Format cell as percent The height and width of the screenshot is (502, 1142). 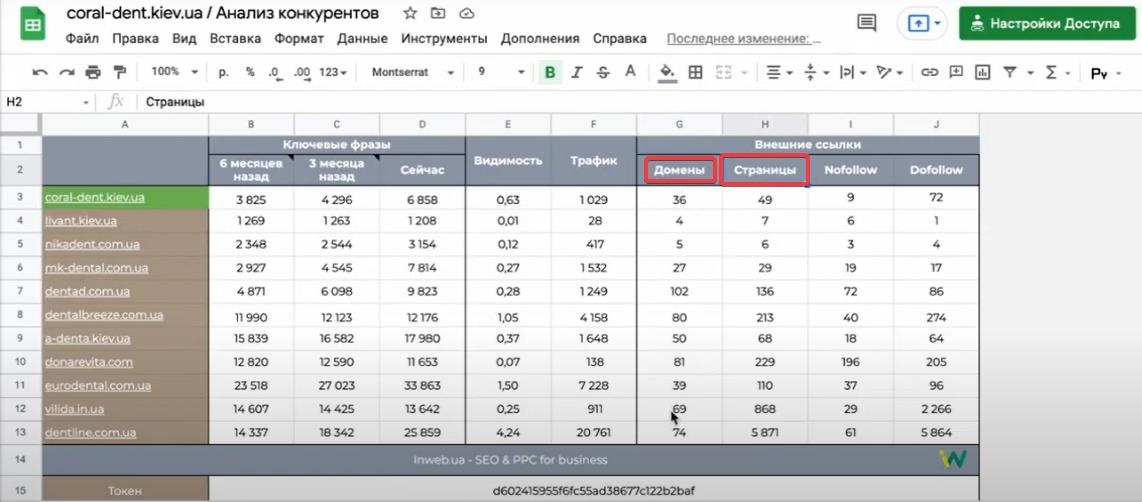pyautogui.click(x=250, y=72)
